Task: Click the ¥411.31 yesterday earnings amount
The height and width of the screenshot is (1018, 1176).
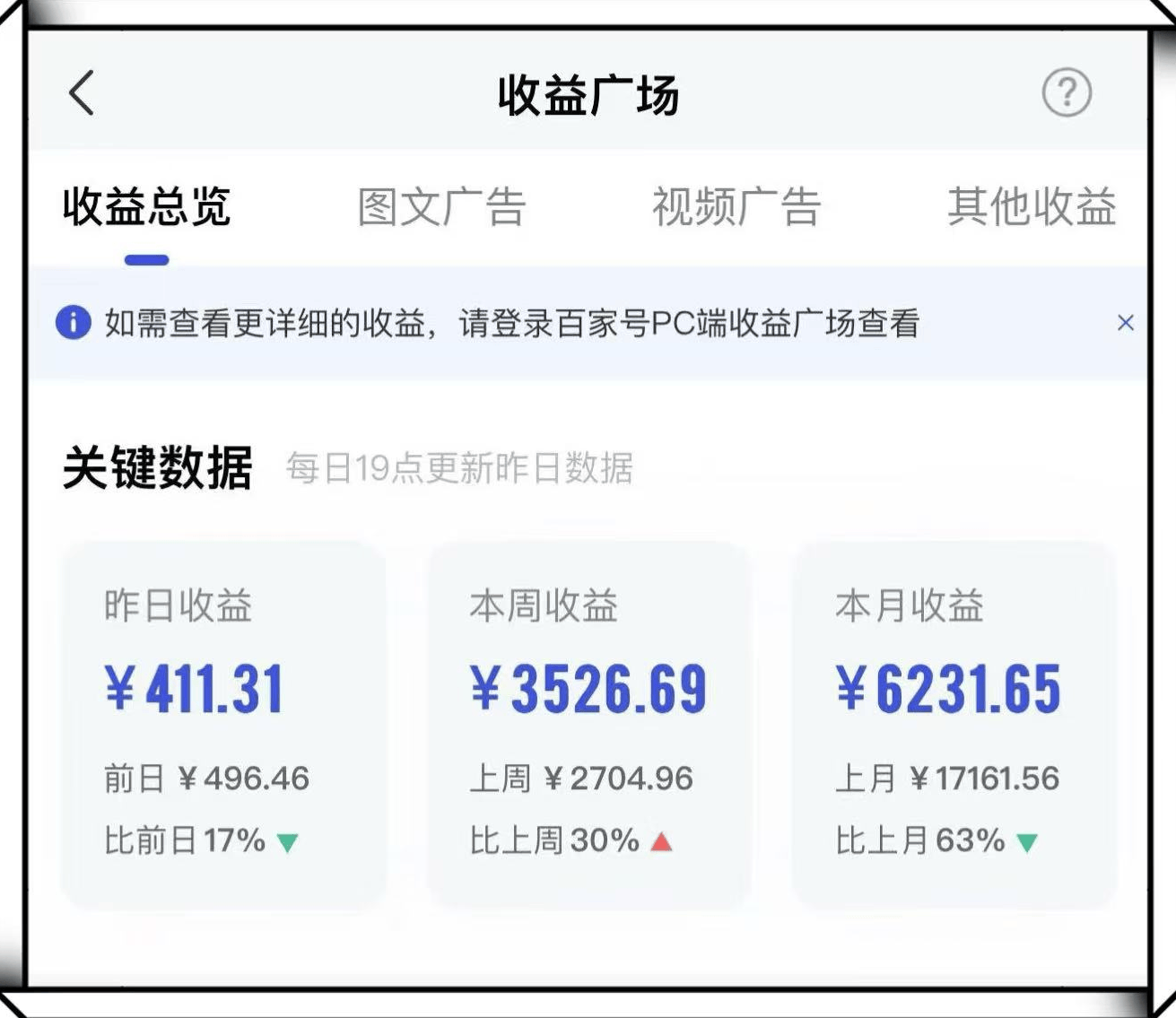Action: click(x=195, y=689)
